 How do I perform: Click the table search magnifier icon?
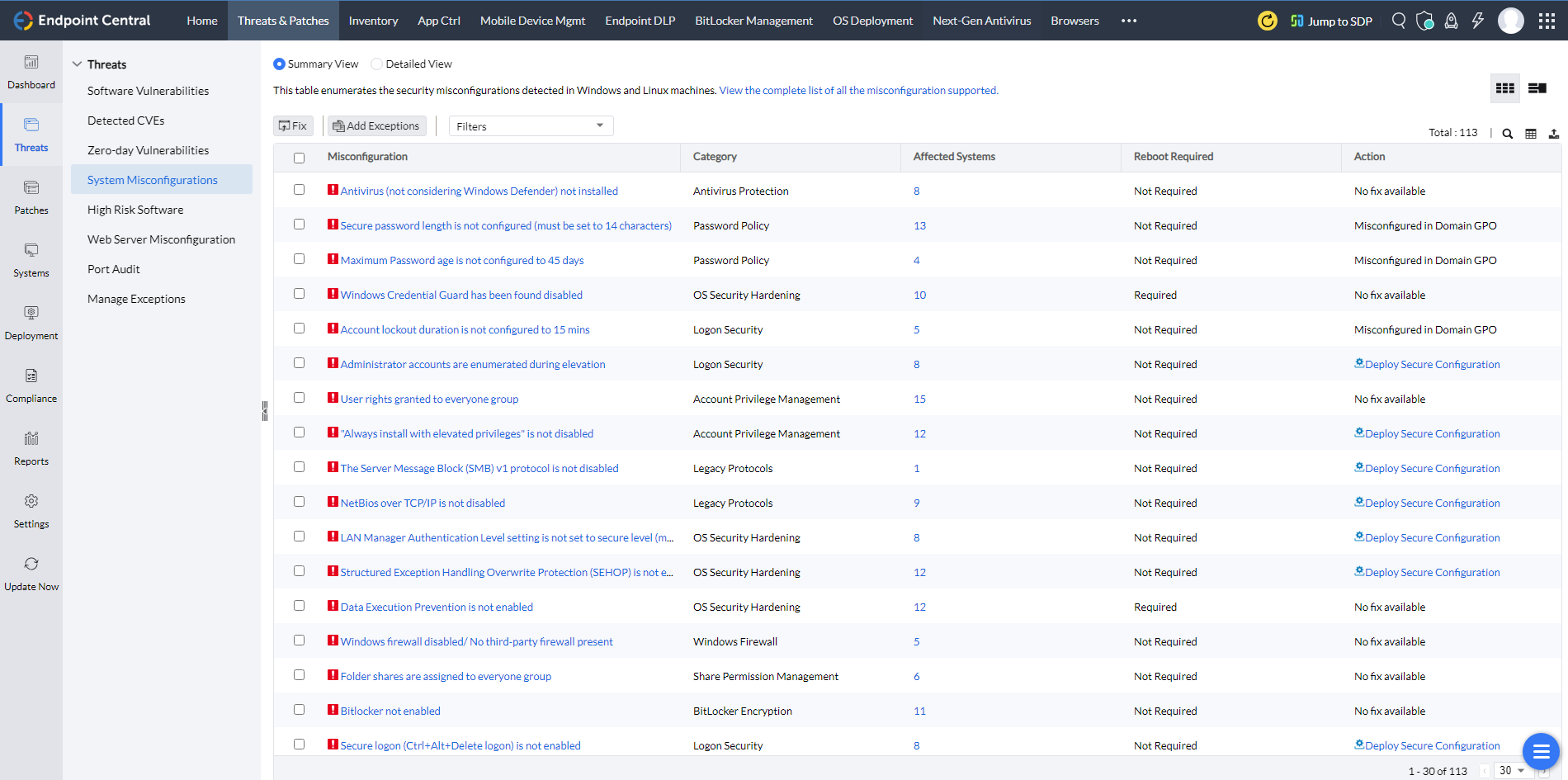pos(1507,134)
